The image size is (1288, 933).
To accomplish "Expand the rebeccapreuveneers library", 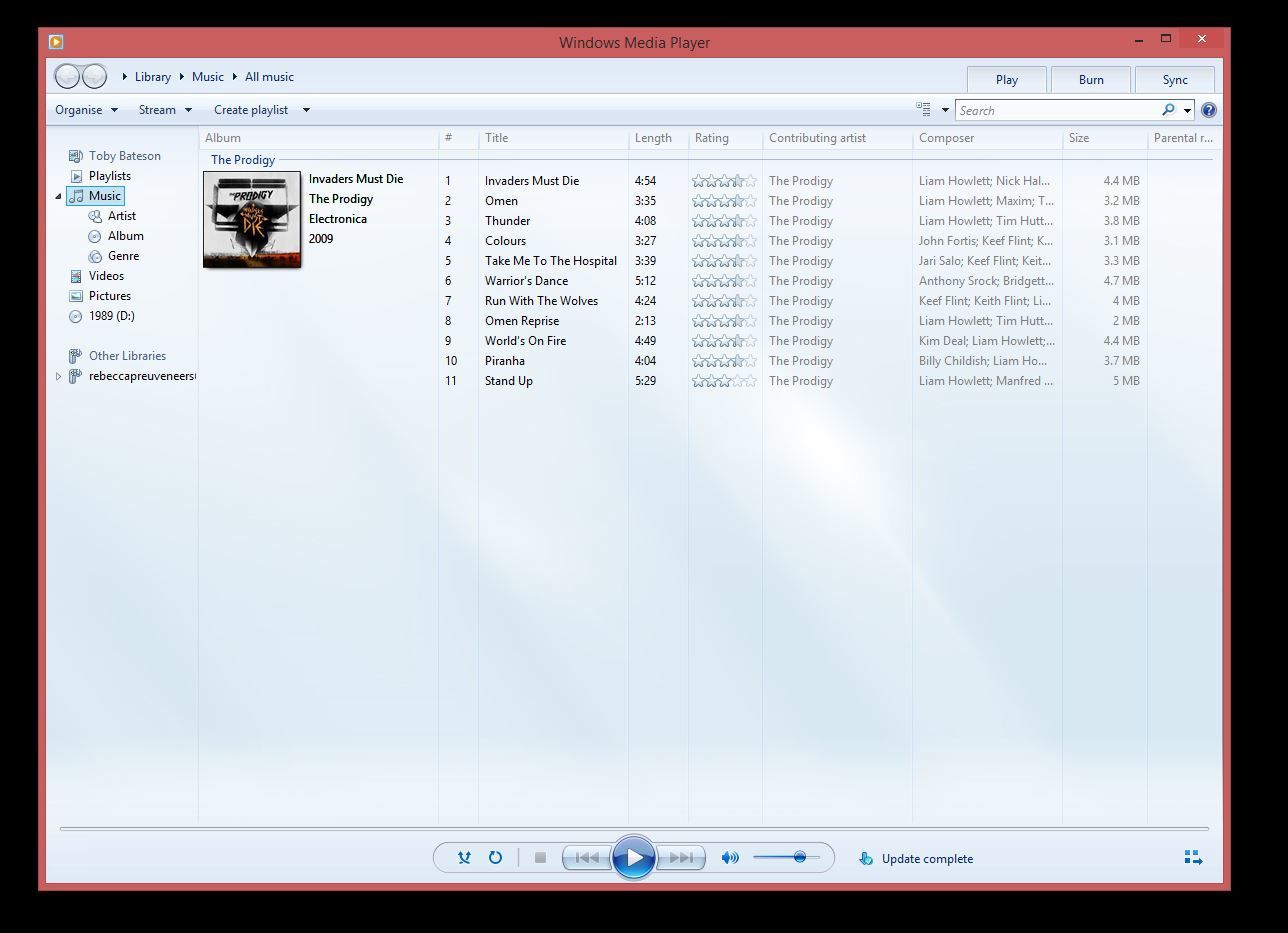I will (x=59, y=376).
